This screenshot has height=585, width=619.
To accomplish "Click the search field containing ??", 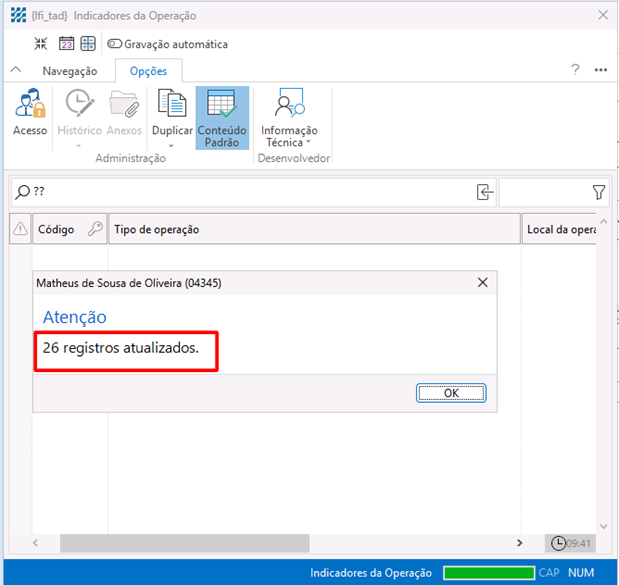I will 250,192.
